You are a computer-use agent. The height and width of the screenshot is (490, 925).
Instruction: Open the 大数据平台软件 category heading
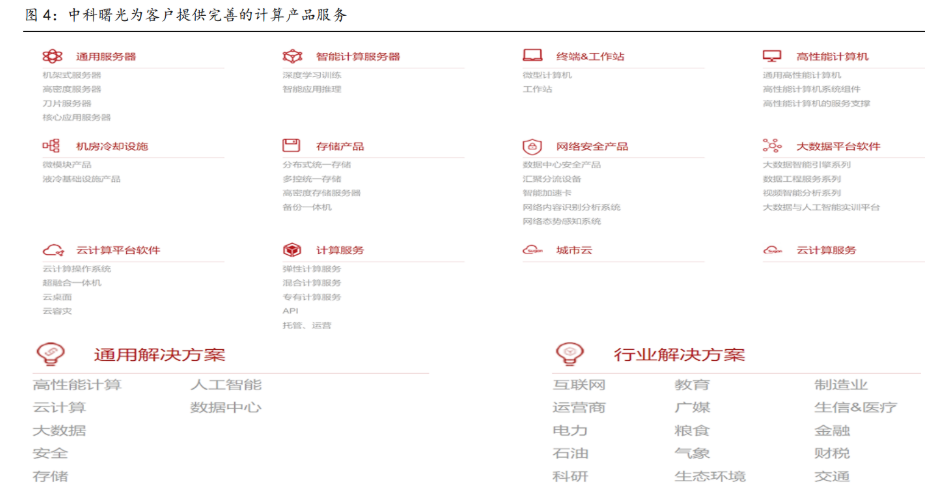(x=838, y=146)
